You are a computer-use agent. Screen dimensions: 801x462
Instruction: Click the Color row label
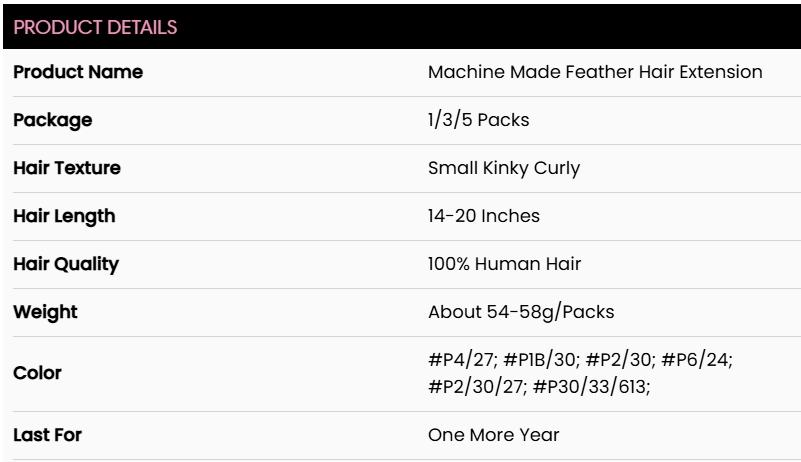click(39, 372)
